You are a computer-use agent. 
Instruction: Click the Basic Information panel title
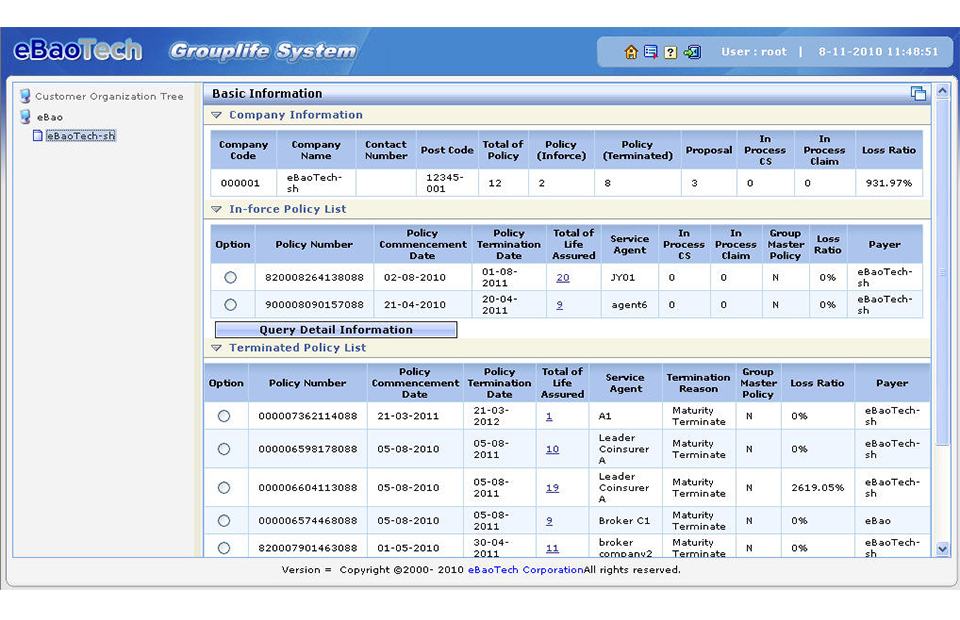(x=267, y=94)
